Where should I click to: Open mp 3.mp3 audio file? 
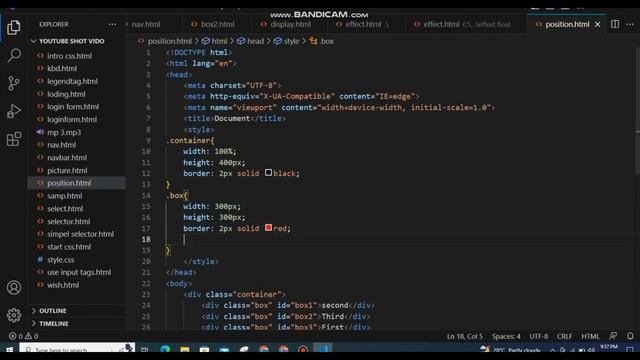pos(64,132)
